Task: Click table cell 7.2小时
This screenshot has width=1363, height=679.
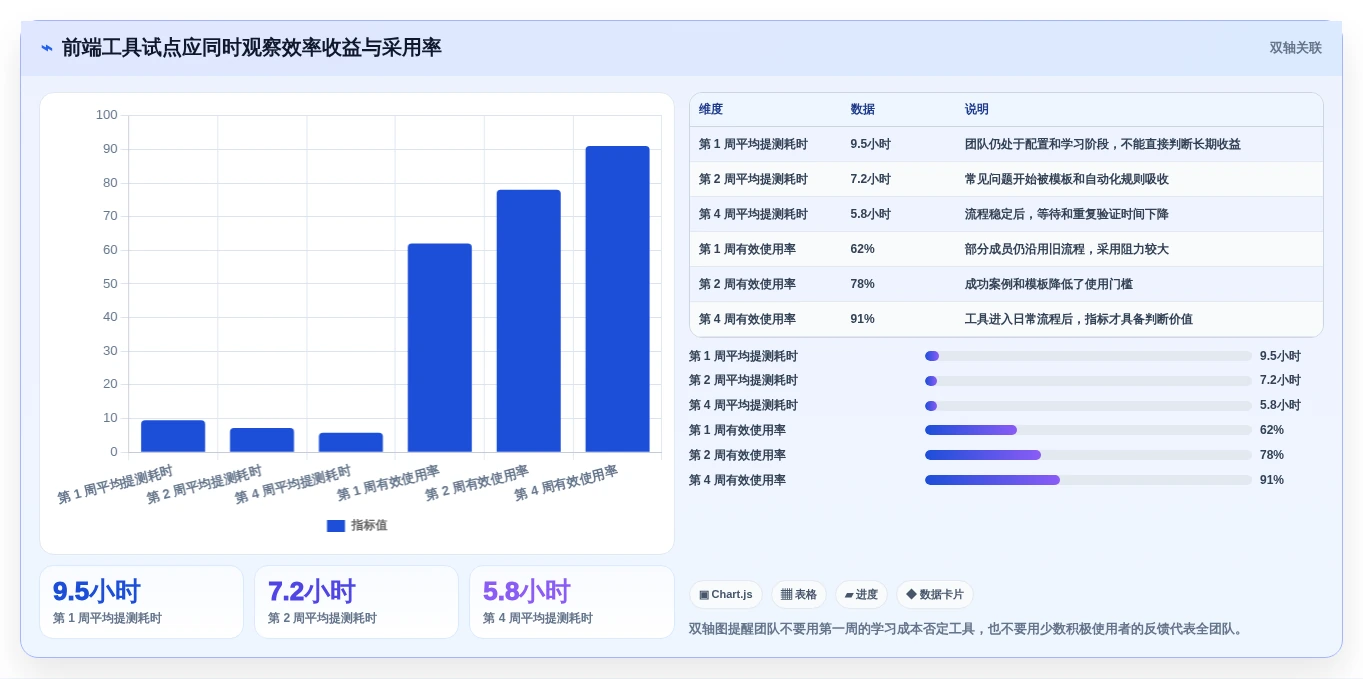Action: click(x=870, y=179)
